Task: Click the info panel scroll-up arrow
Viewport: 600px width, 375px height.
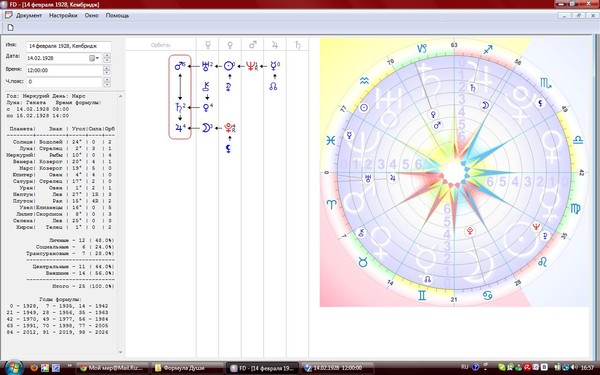Action: click(x=121, y=96)
